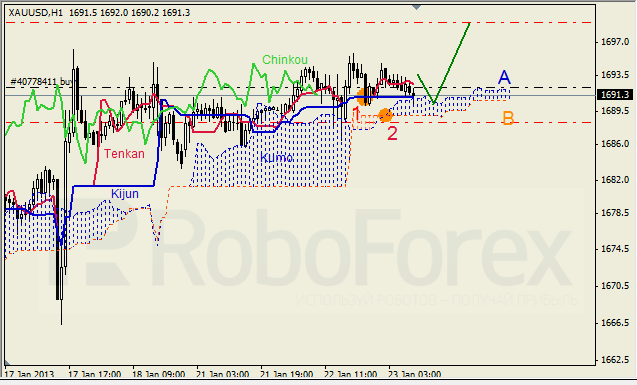Select the blue Kijun label
Image resolution: width=637 pixels, height=385 pixels.
tap(125, 193)
